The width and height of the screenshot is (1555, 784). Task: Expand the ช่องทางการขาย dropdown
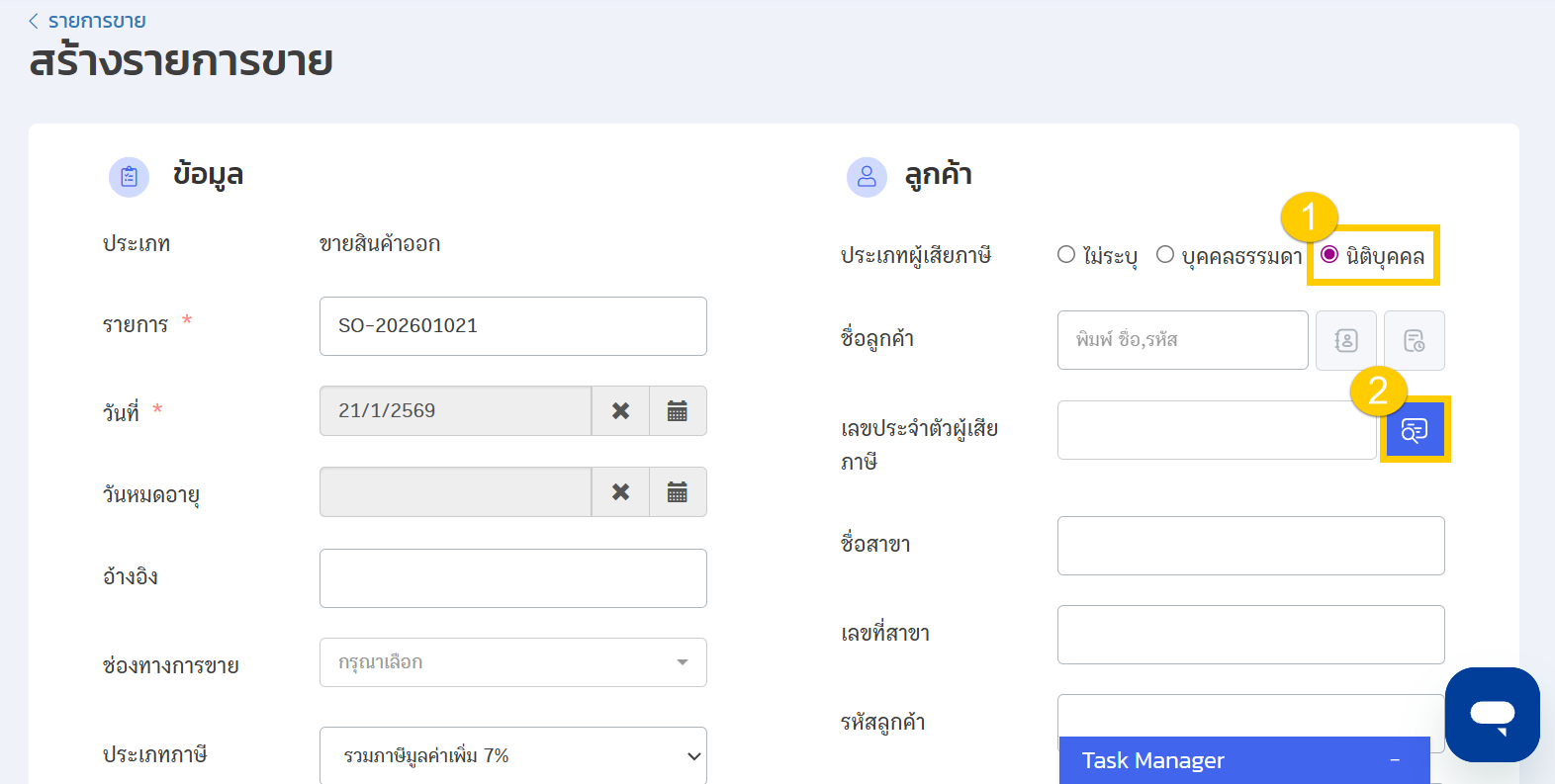tap(512, 662)
